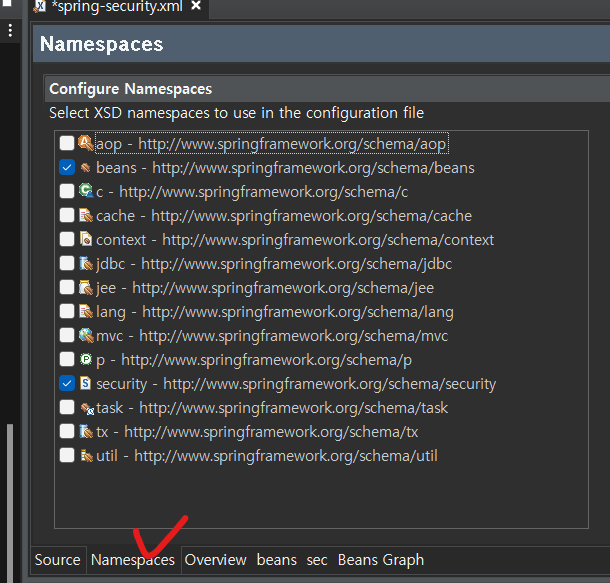Enable the aop namespace checkbox

pos(67,143)
